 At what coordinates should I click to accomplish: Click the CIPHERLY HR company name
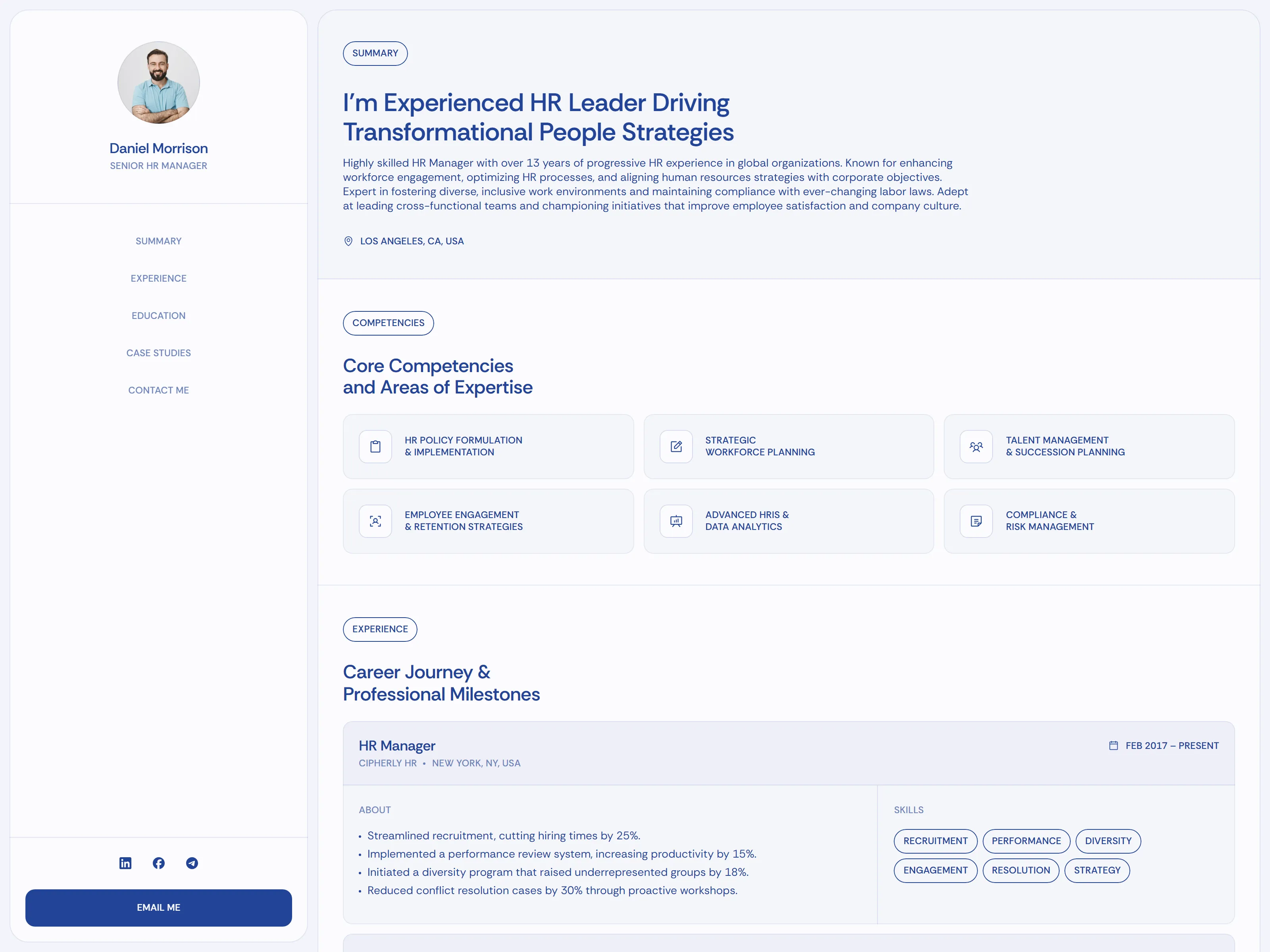click(387, 763)
